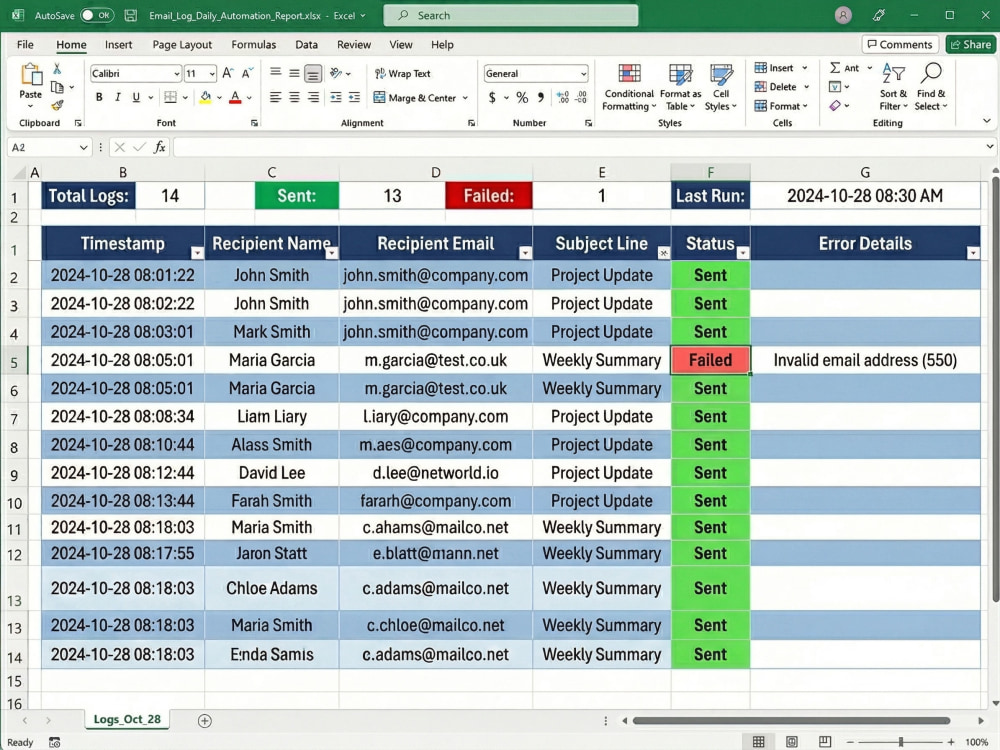
Task: Select the Format Painter brush icon
Action: (x=57, y=105)
